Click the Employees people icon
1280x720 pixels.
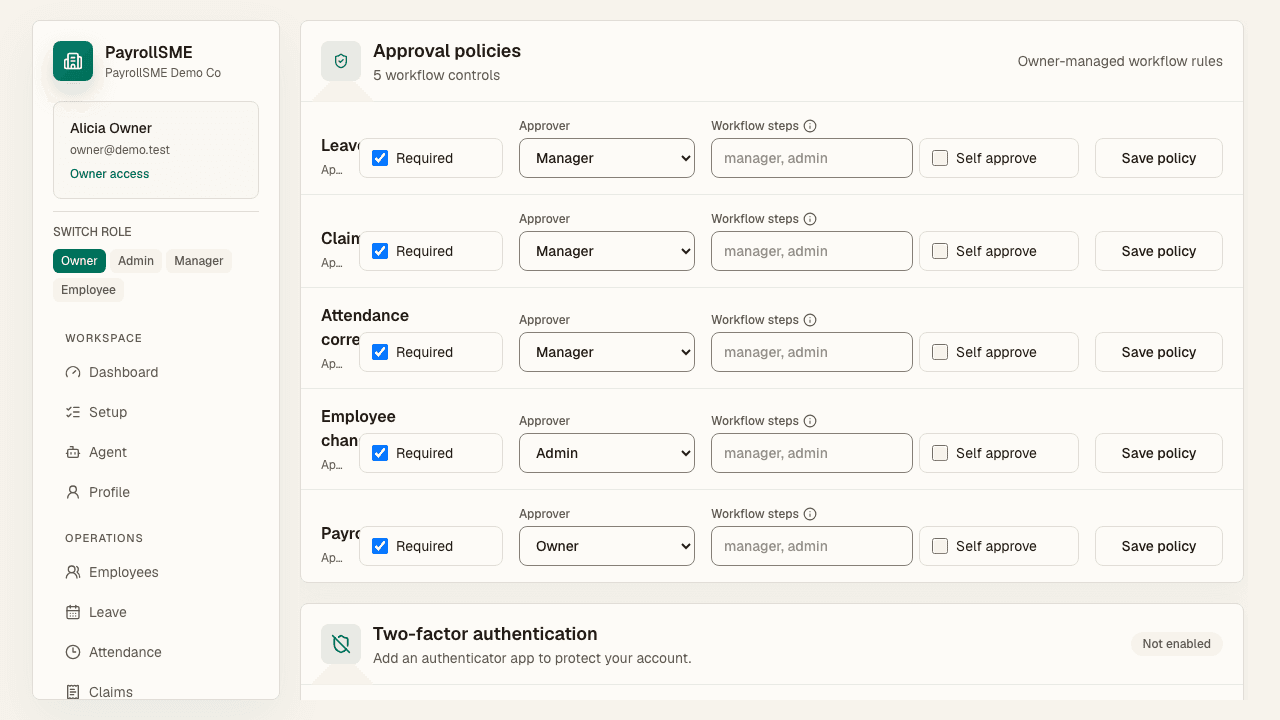[x=73, y=572]
